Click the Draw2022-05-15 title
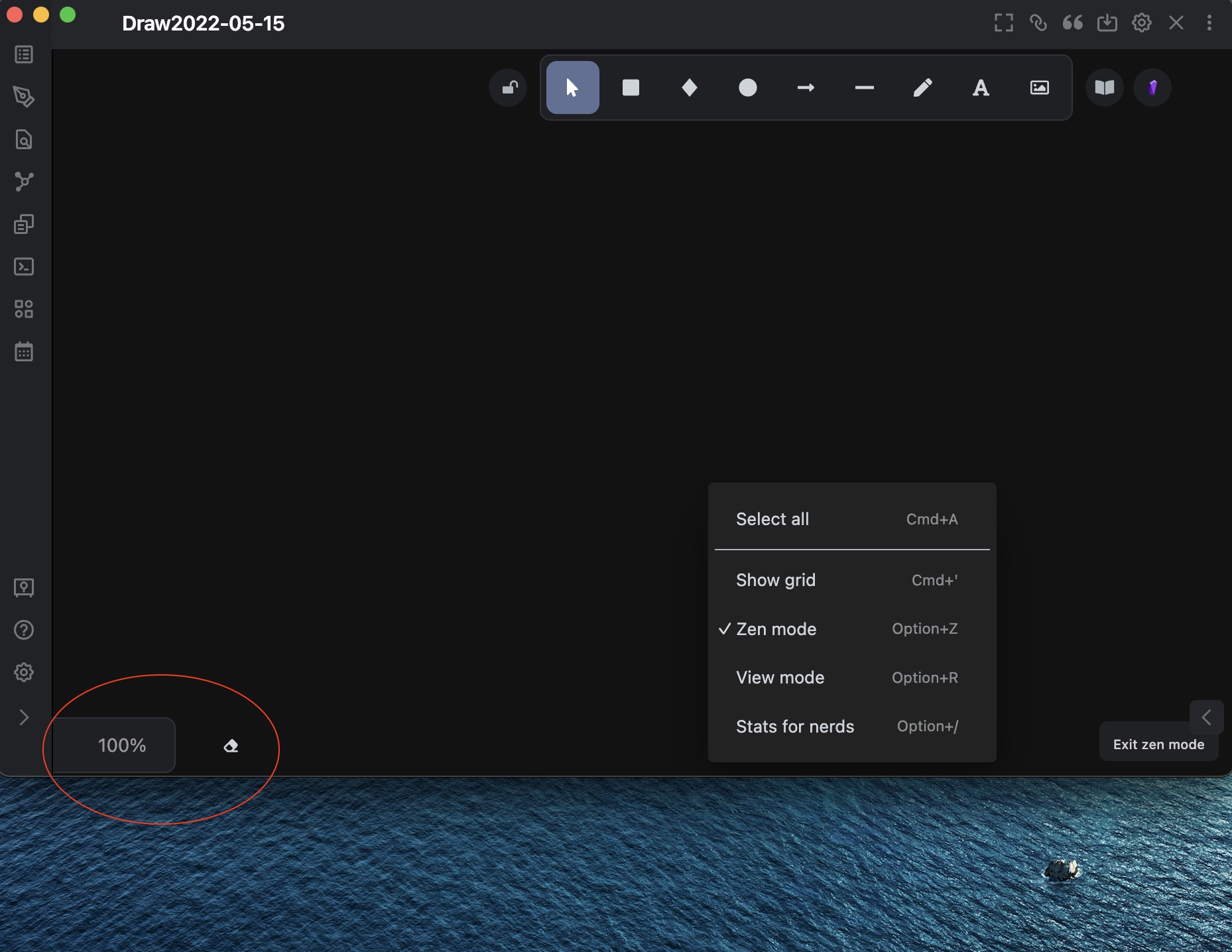 pyautogui.click(x=203, y=23)
